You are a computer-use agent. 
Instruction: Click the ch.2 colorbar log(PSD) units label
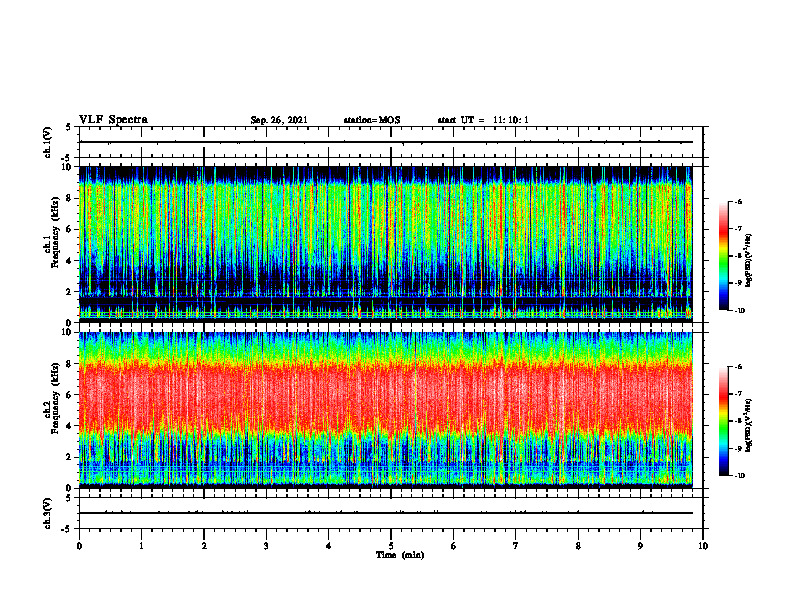click(x=749, y=425)
